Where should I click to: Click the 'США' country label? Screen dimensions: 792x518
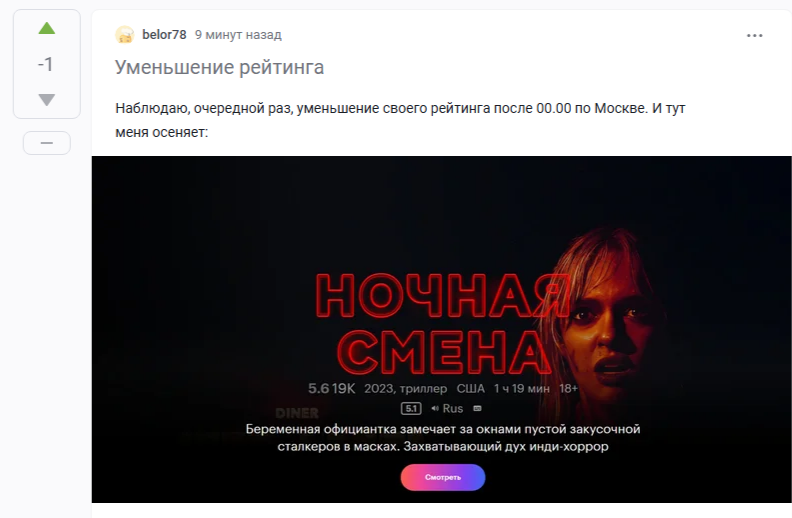(470, 389)
